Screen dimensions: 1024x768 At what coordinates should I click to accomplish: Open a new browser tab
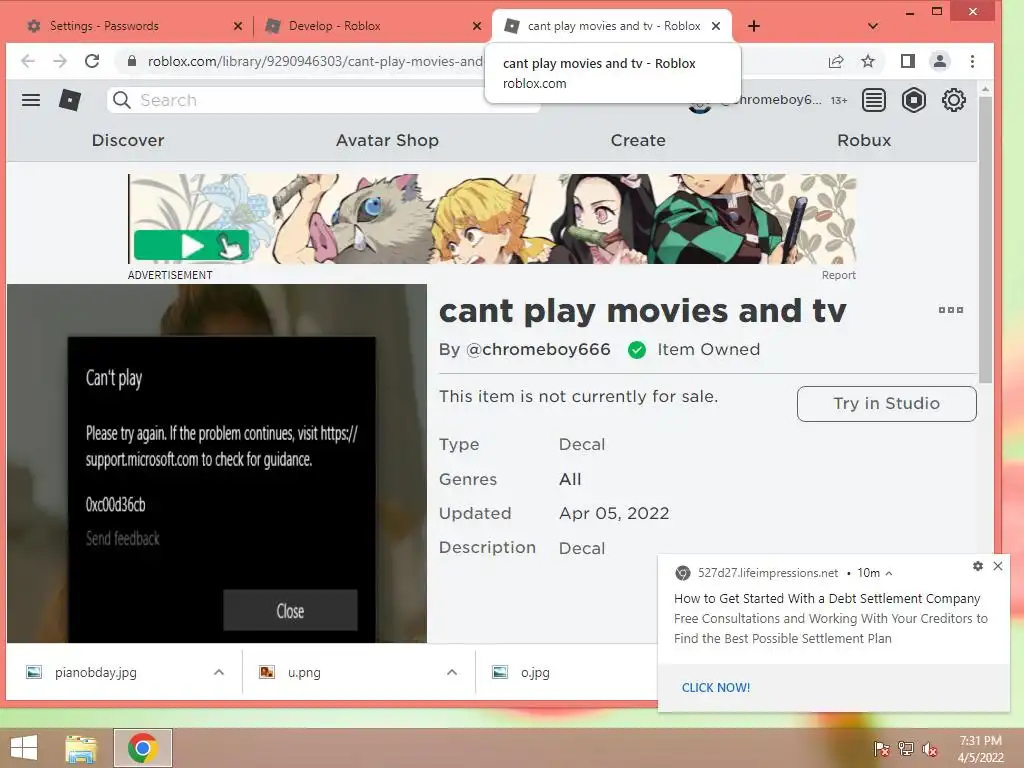(754, 26)
